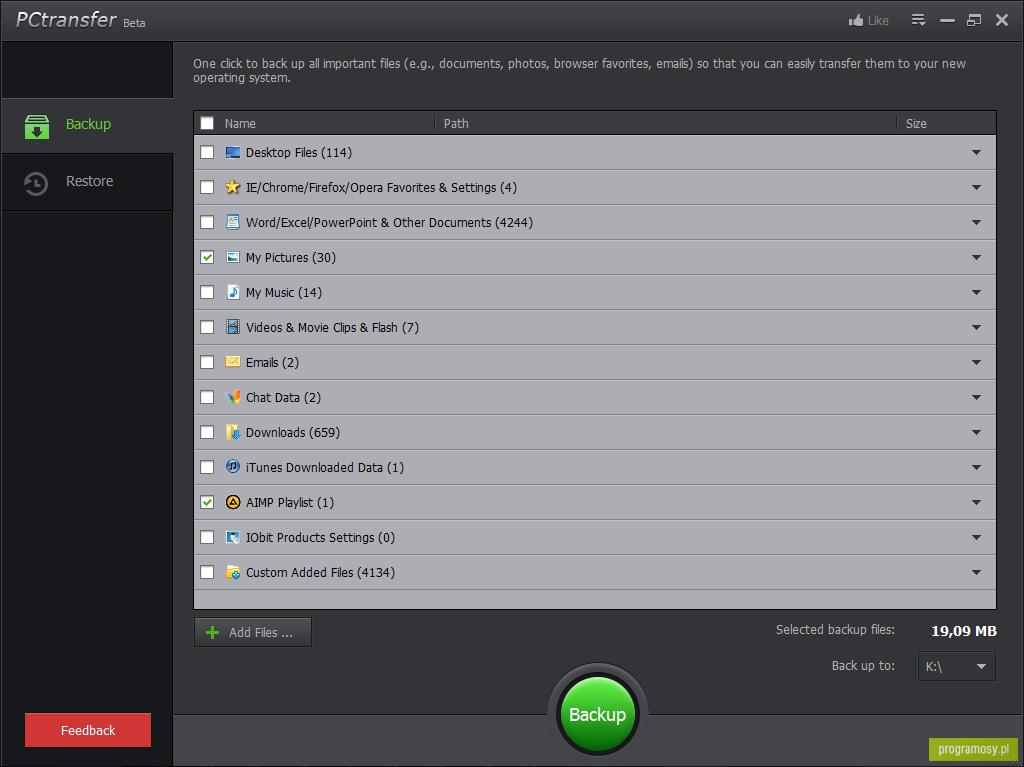
Task: Check the Chat Data checkbox
Action: pyautogui.click(x=207, y=397)
